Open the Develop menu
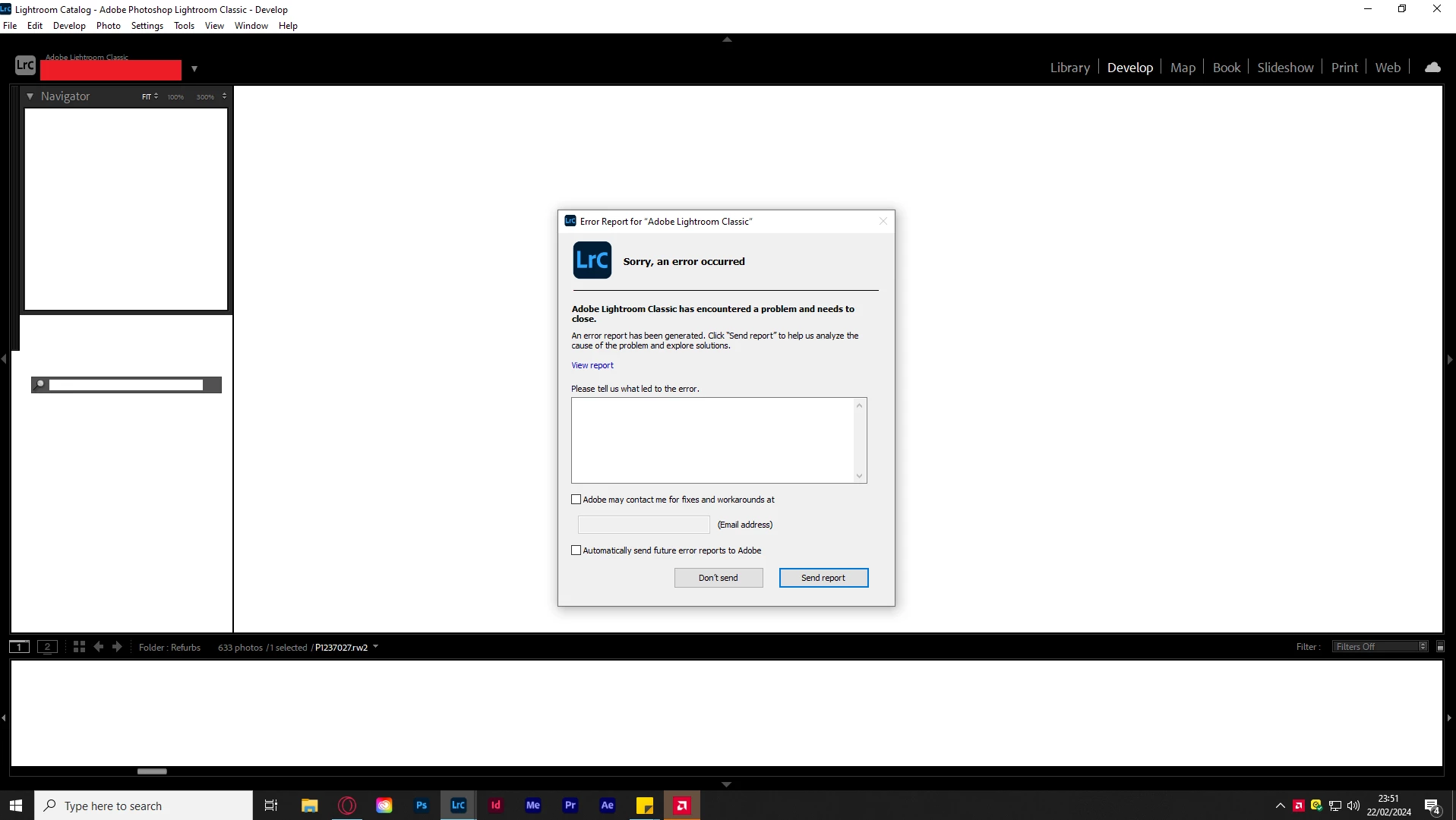Viewport: 1456px width, 820px height. click(69, 26)
